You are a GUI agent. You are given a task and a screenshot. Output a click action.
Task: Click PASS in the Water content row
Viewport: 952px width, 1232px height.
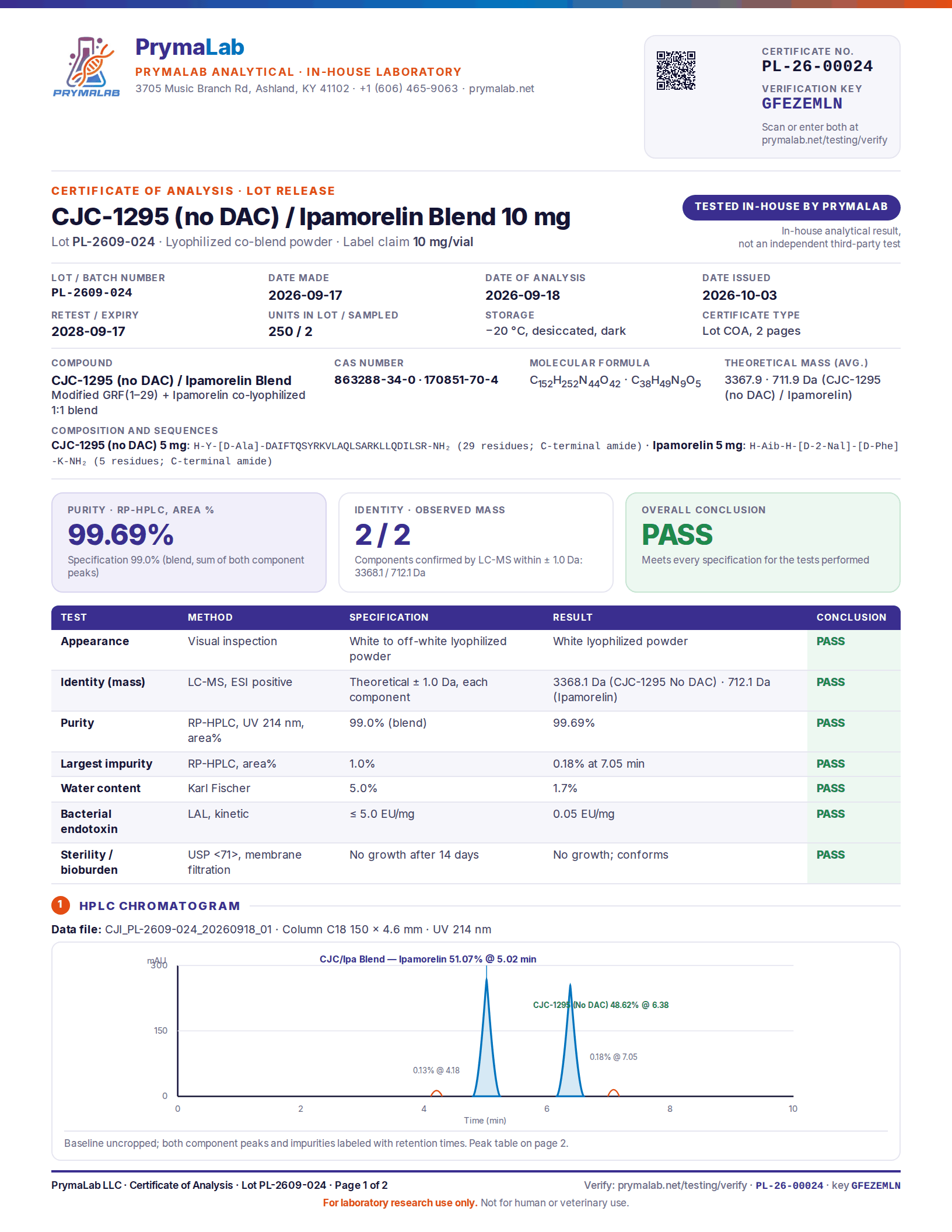click(830, 788)
